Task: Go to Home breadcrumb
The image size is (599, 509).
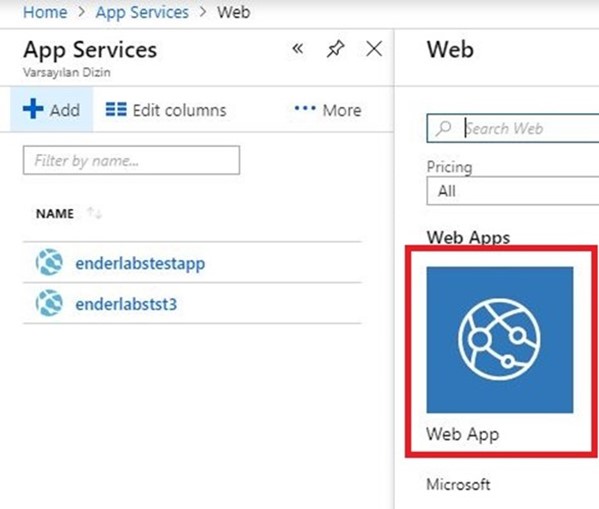Action: point(45,12)
